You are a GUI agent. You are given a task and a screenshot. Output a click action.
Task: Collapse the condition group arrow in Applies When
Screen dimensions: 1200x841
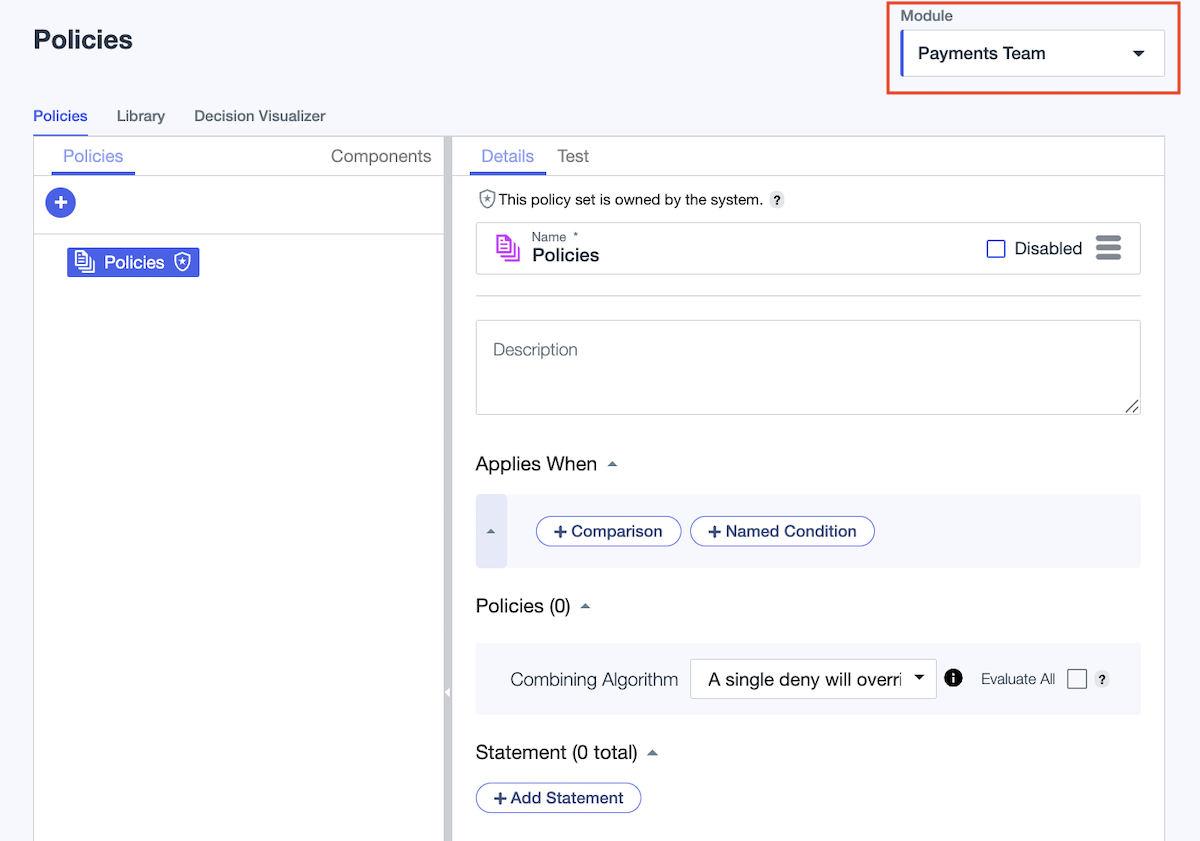click(x=491, y=531)
